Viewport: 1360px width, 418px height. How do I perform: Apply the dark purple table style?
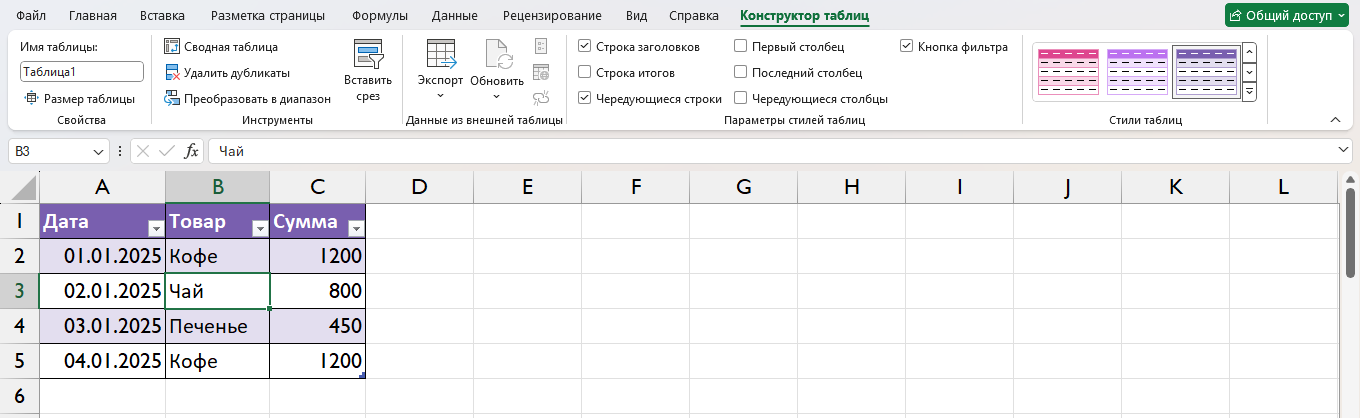pos(1206,72)
